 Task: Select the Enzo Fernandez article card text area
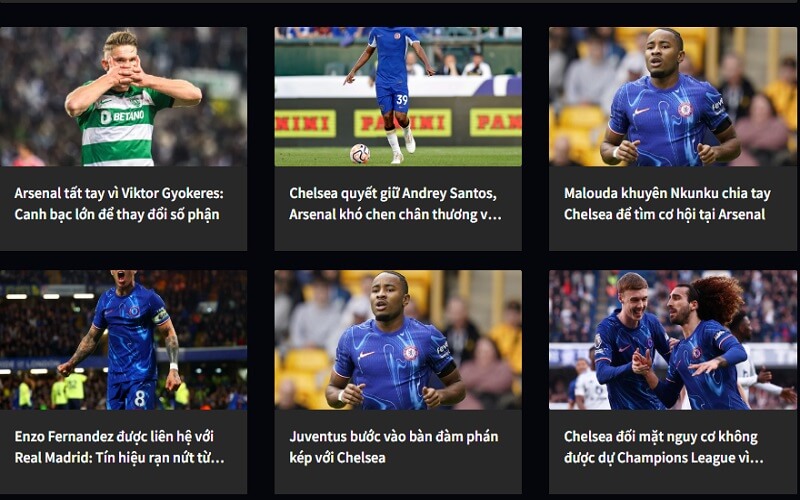pyautogui.click(x=123, y=452)
